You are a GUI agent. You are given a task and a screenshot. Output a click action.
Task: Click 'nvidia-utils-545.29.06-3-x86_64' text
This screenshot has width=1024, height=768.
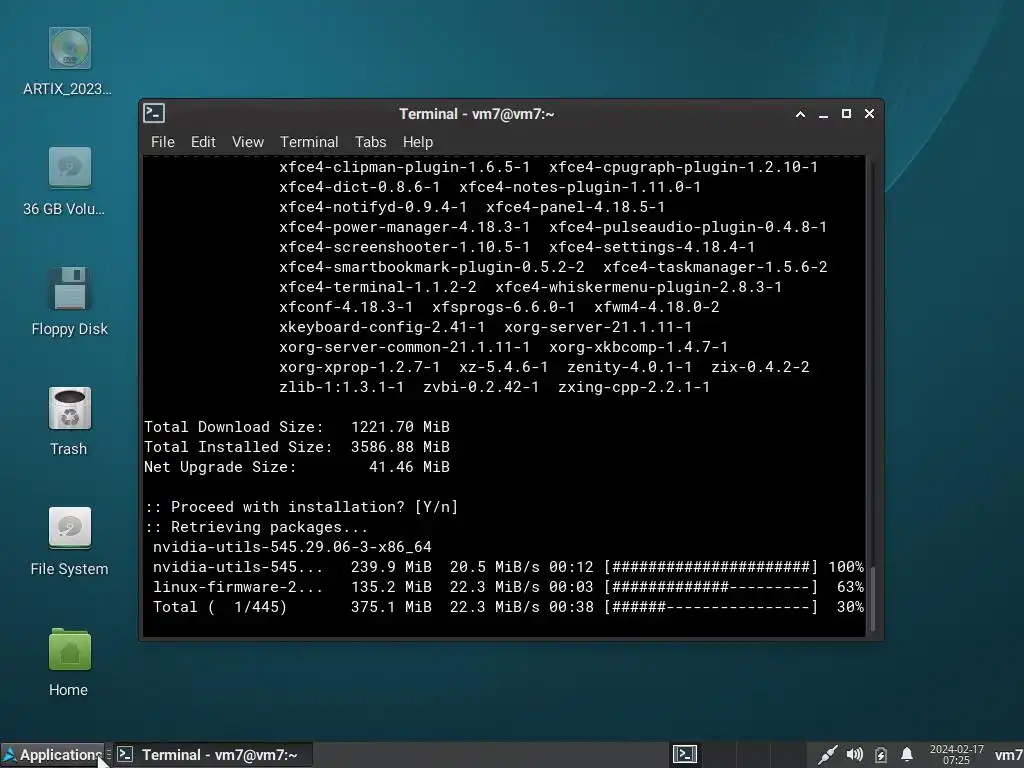click(292, 547)
